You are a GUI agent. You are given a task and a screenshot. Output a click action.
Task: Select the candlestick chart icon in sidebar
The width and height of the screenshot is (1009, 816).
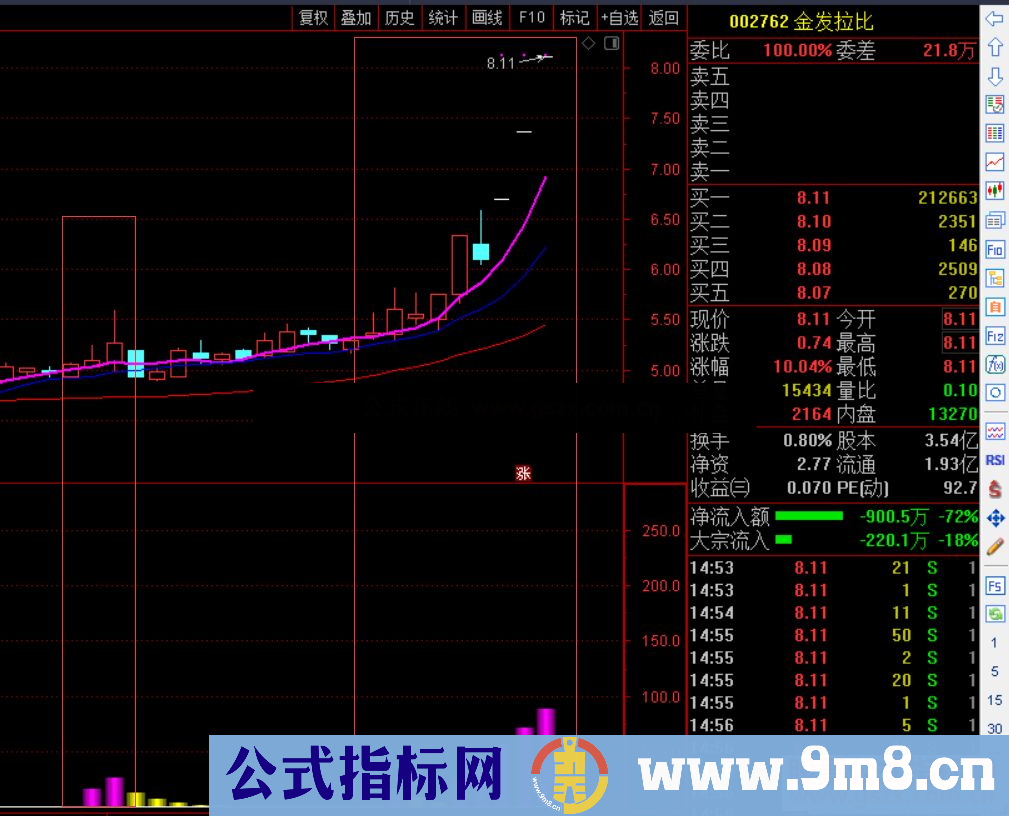[994, 190]
